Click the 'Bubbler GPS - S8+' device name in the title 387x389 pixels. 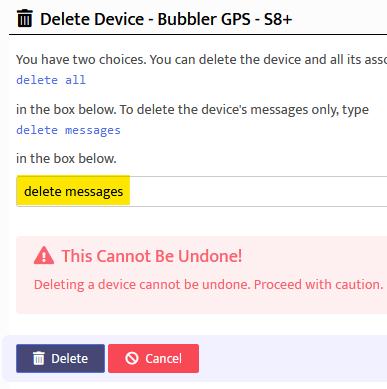tap(225, 19)
